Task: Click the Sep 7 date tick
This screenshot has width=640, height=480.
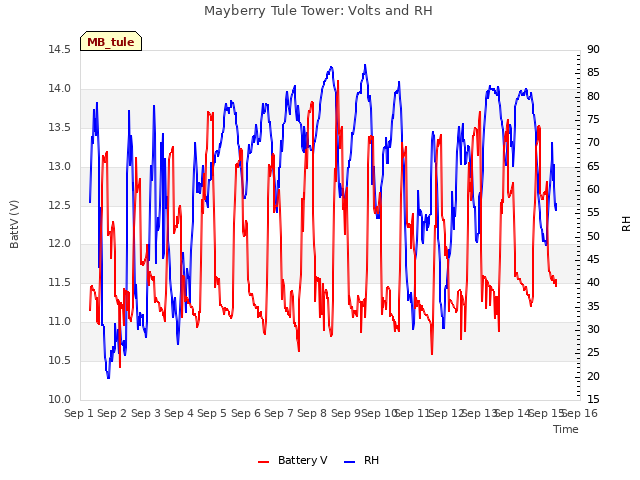Action: [279, 413]
